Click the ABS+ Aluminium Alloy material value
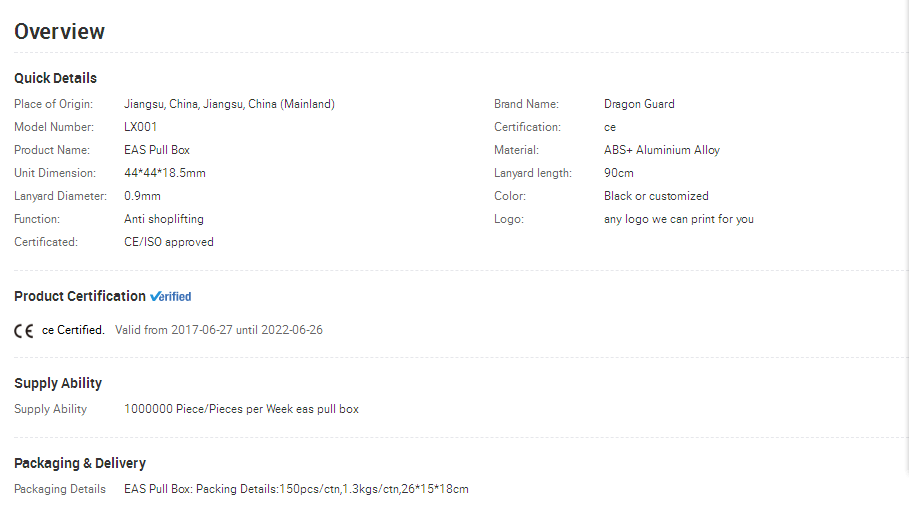909x513 pixels. pos(661,150)
